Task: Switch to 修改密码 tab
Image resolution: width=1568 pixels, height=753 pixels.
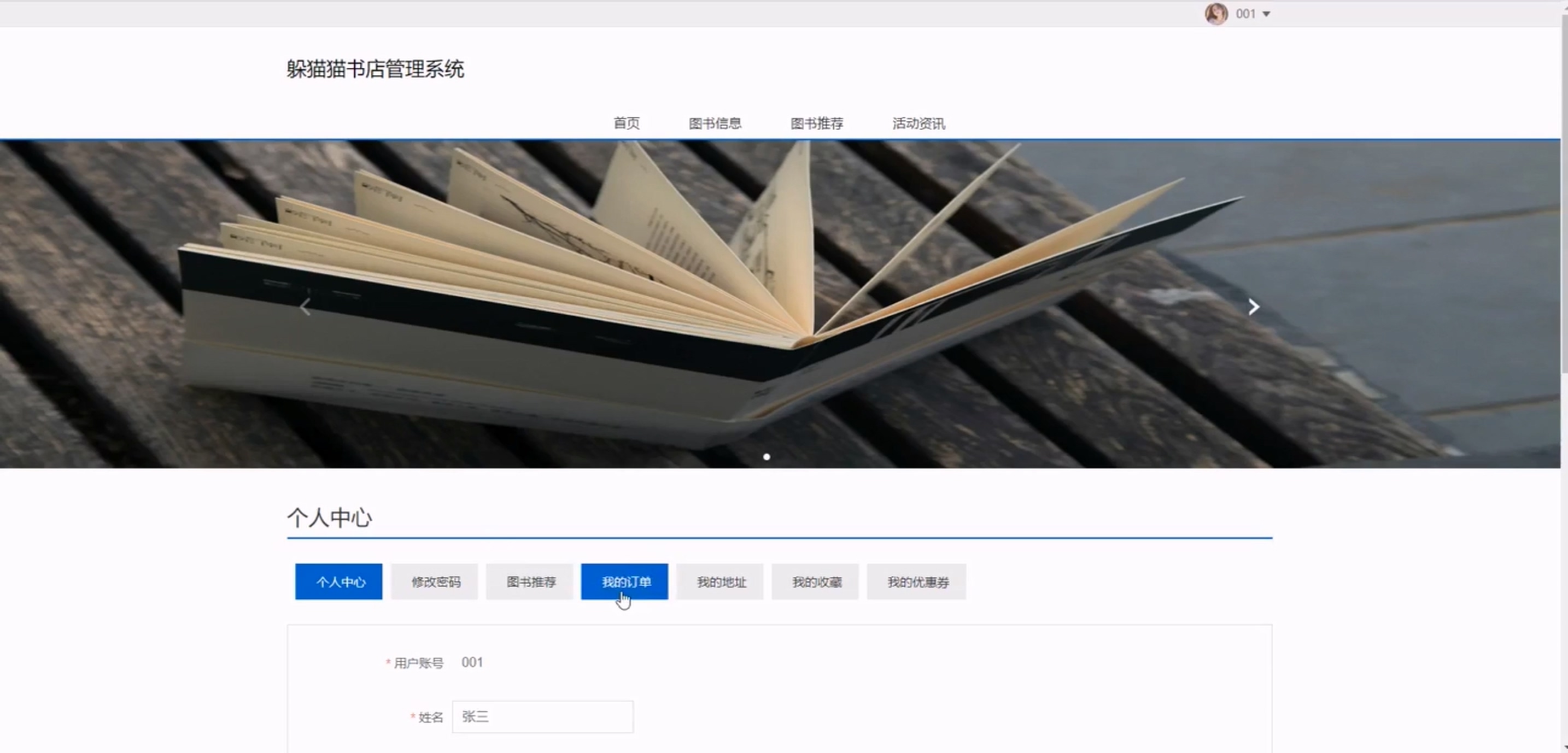Action: pos(435,582)
